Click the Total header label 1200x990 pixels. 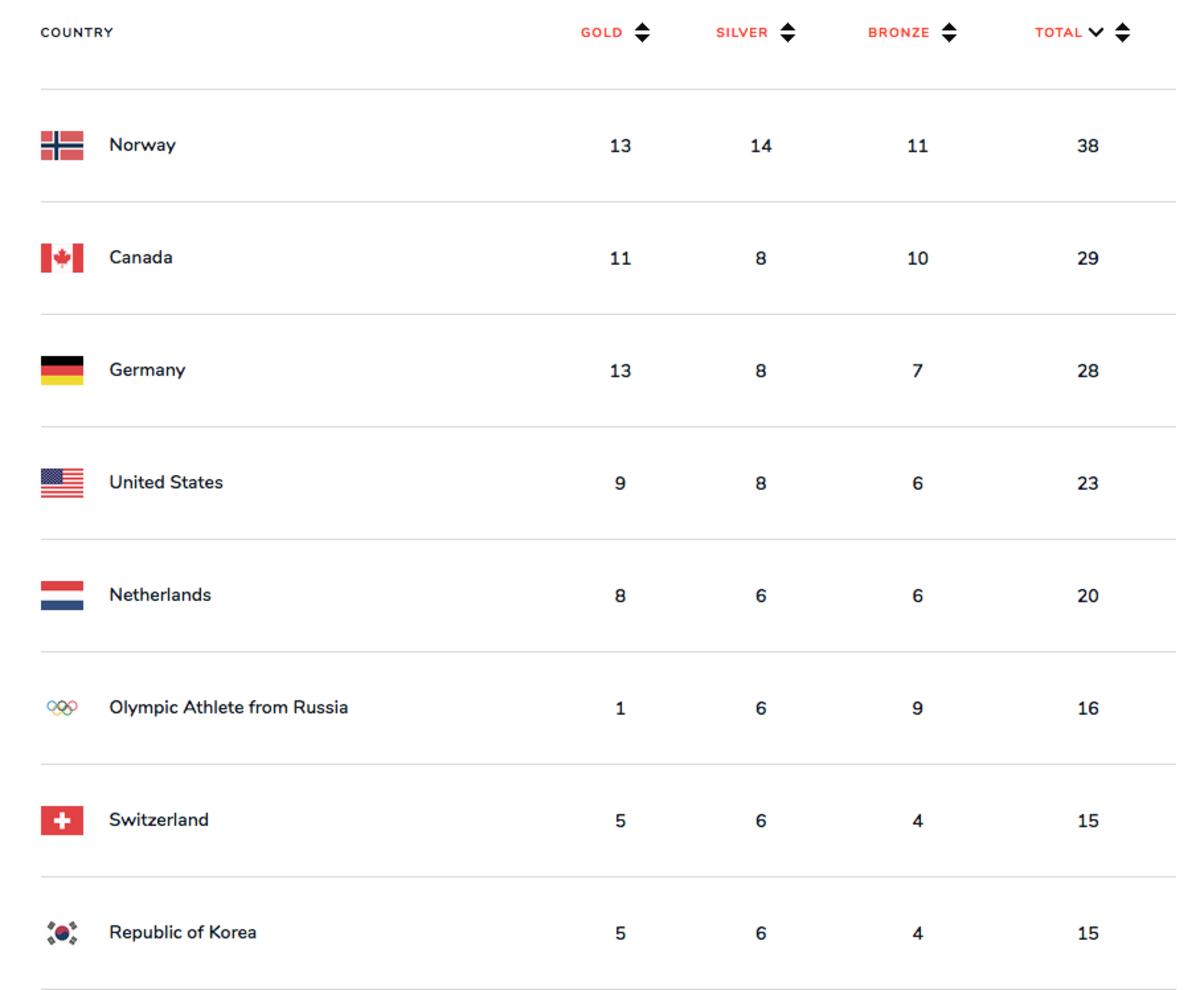tap(1058, 33)
